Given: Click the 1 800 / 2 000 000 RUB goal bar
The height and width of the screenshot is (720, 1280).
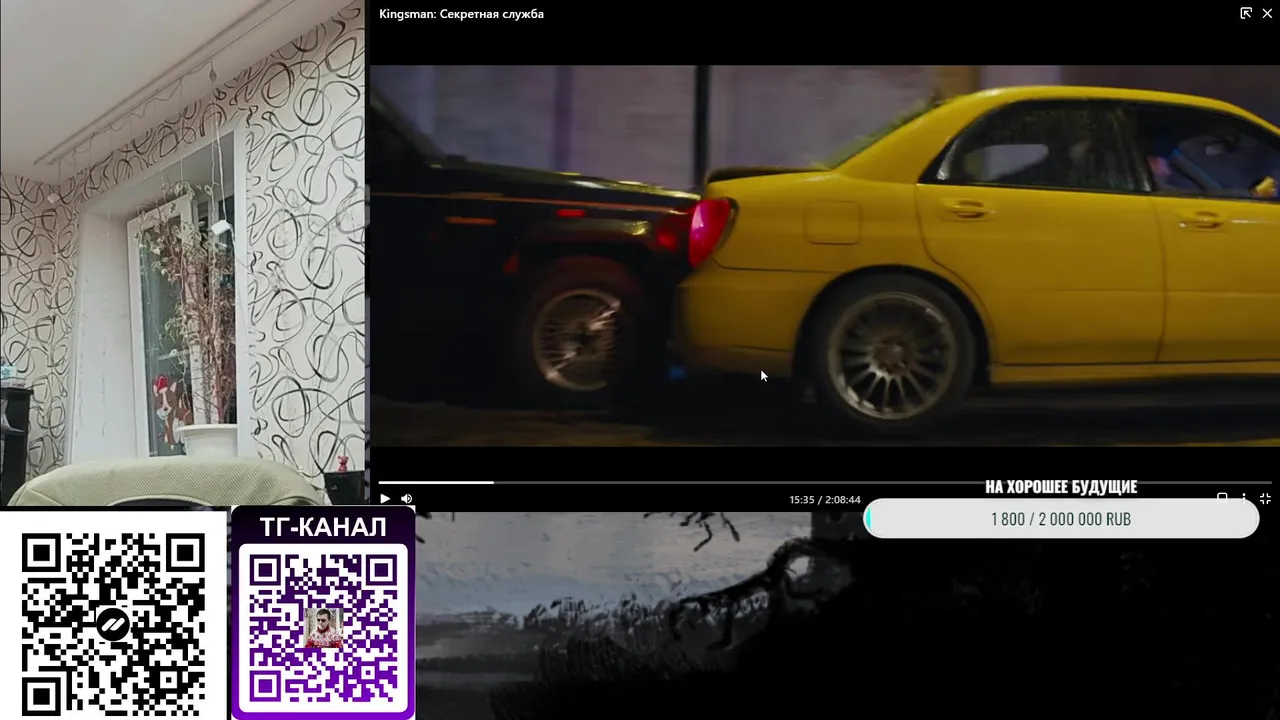Looking at the screenshot, I should (1061, 519).
